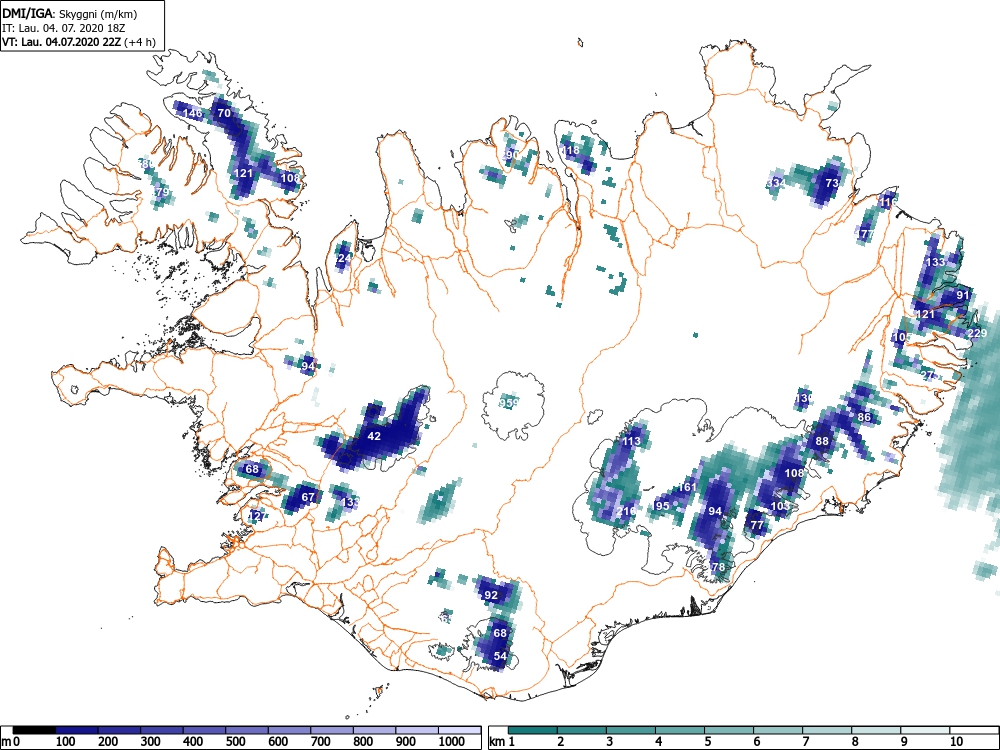Click the black 0–100 m legend swatch
This screenshot has width=1000, height=750.
(x=34, y=730)
